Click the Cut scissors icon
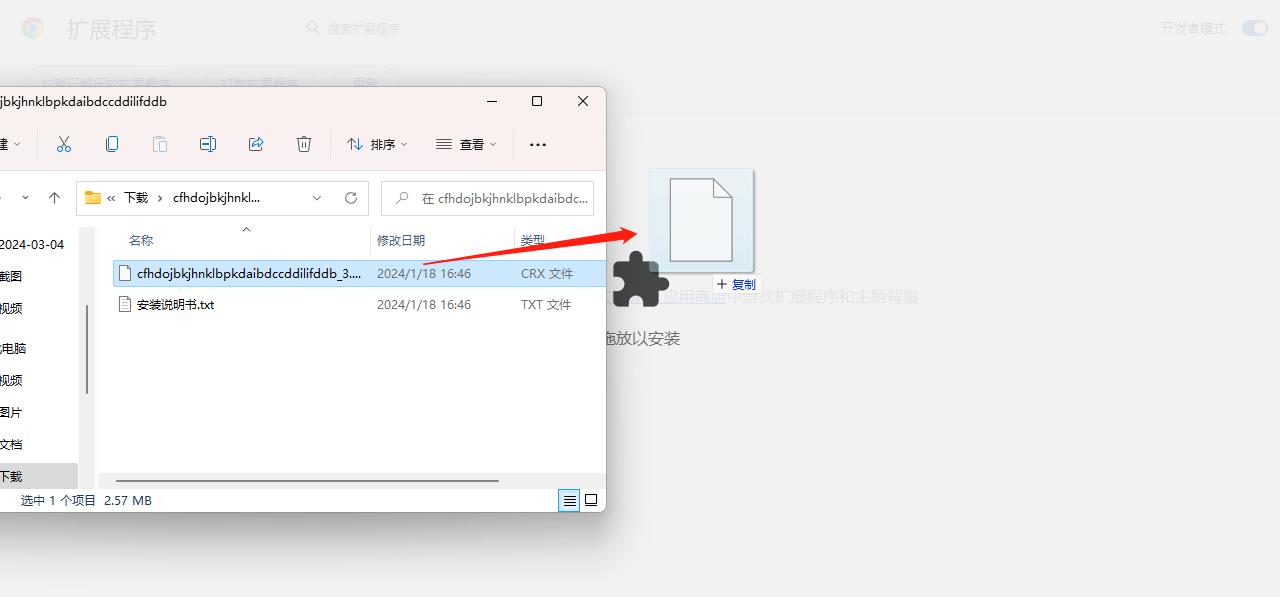This screenshot has height=597, width=1280. [x=64, y=144]
